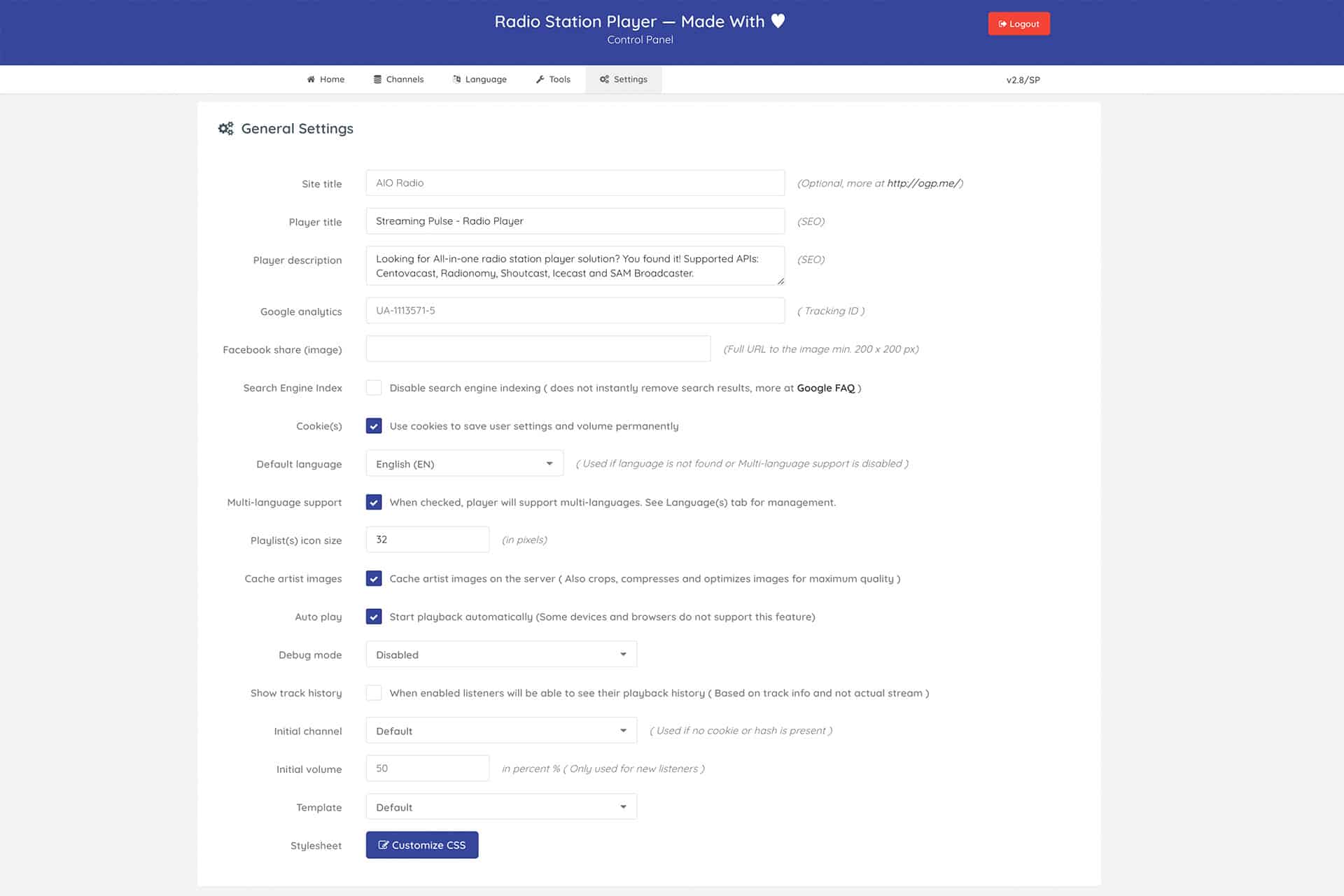Select the Settings tab
The height and width of the screenshot is (896, 1344).
click(624, 79)
